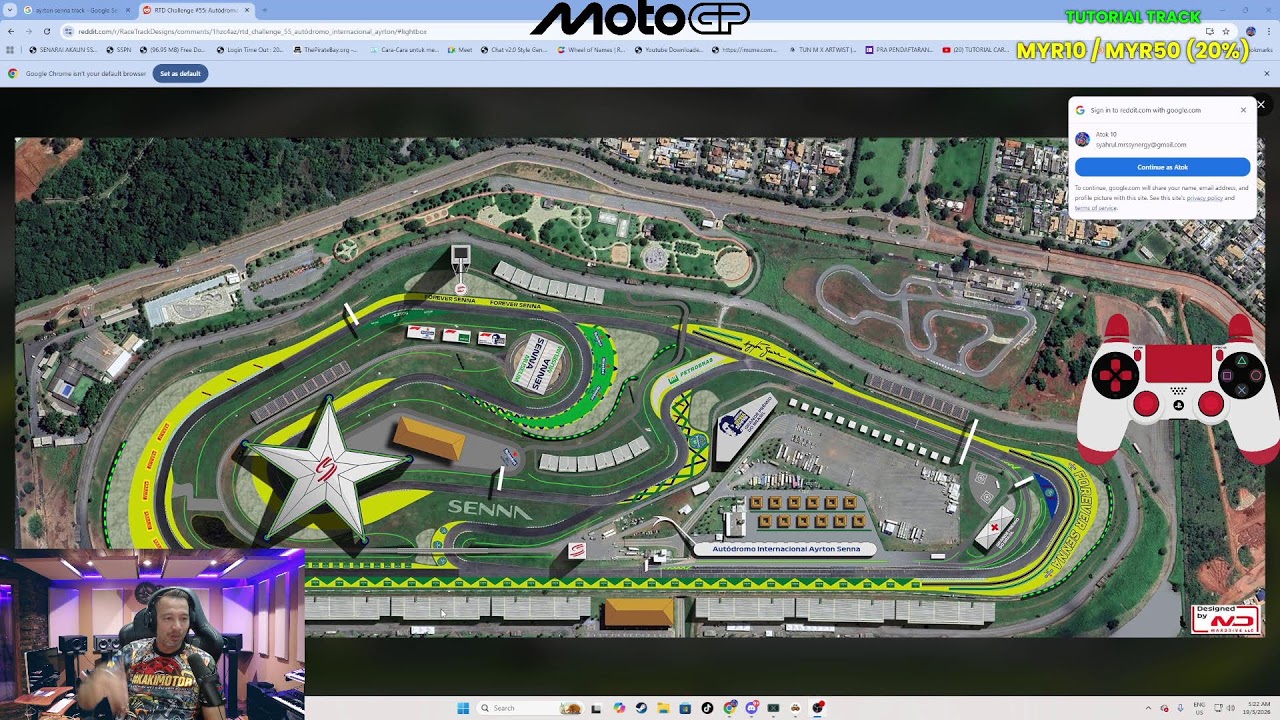The width and height of the screenshot is (1280, 720).
Task: Open 'Wheel of Names' bookmark
Action: coord(591,49)
